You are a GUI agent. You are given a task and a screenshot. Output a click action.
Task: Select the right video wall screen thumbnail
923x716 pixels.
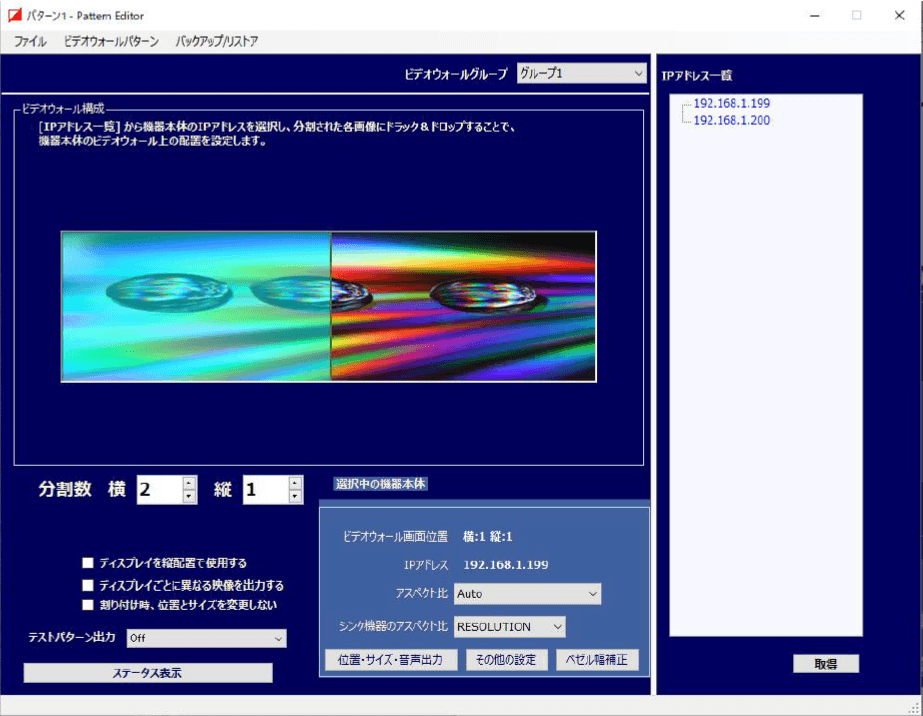(463, 306)
